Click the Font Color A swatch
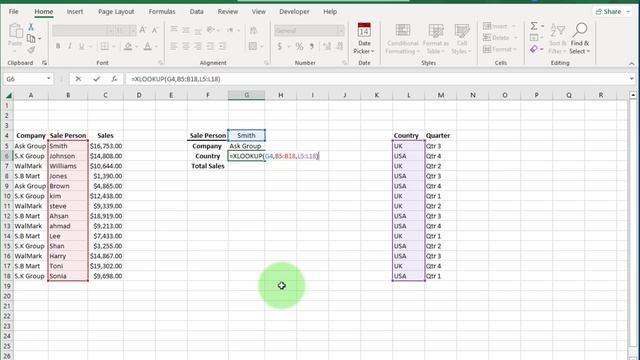Screen dimensions: 640x360 (147, 46)
